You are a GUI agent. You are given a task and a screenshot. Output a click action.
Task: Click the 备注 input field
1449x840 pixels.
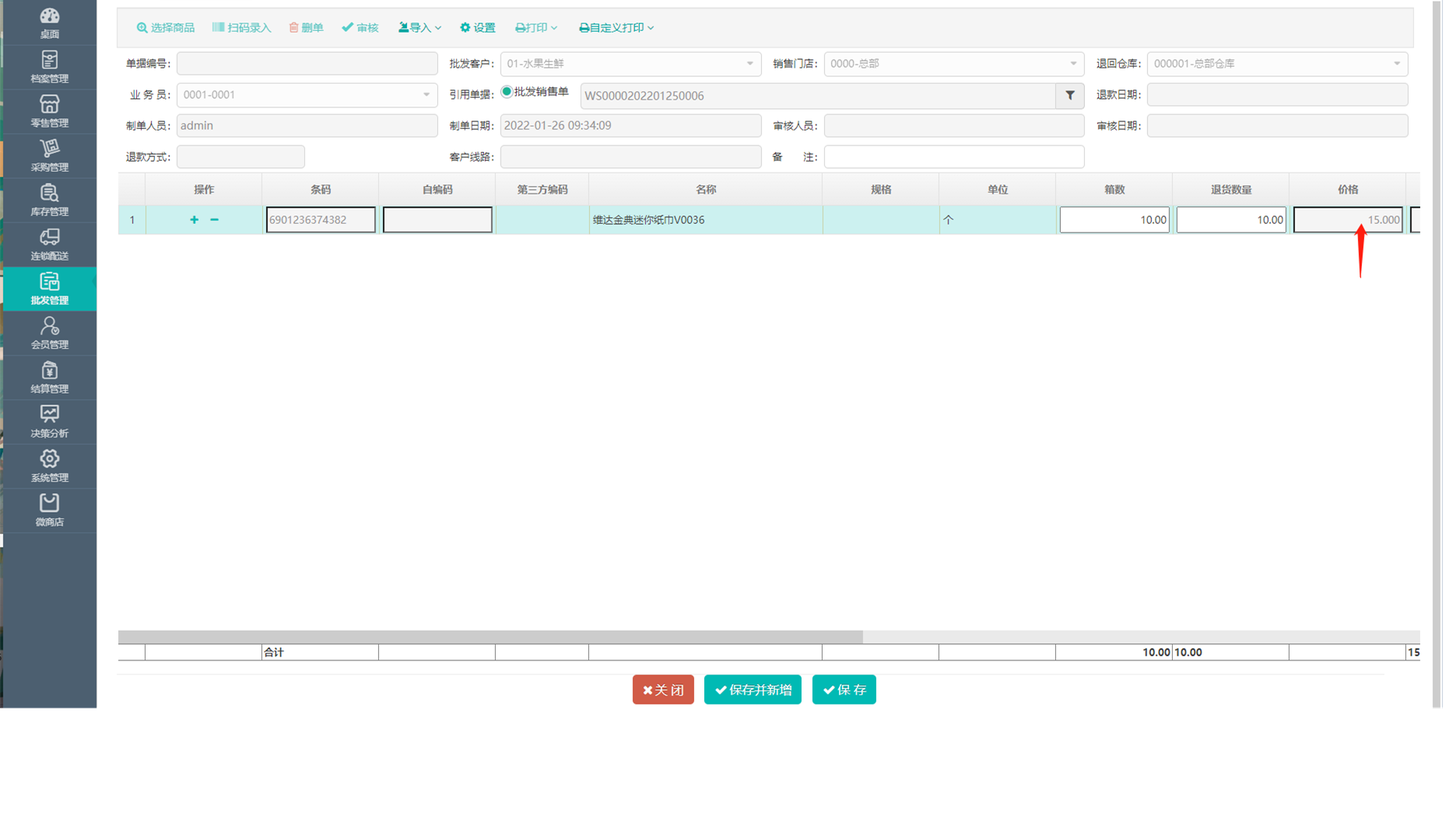pyautogui.click(x=954, y=157)
